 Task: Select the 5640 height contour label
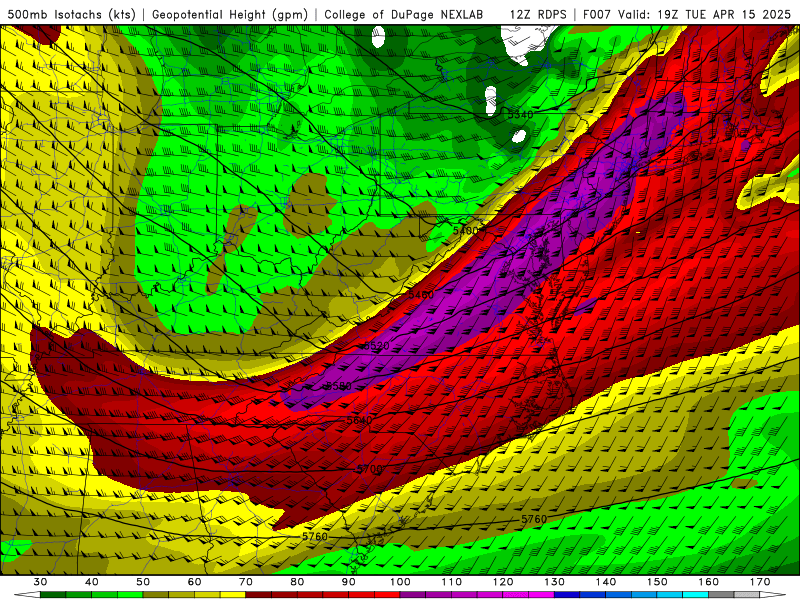click(359, 420)
